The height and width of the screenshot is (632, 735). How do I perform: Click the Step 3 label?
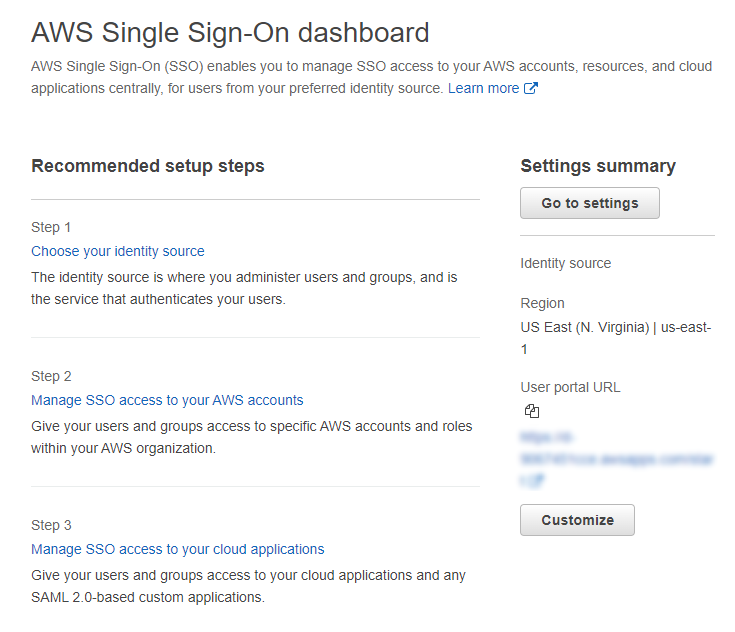click(51, 525)
